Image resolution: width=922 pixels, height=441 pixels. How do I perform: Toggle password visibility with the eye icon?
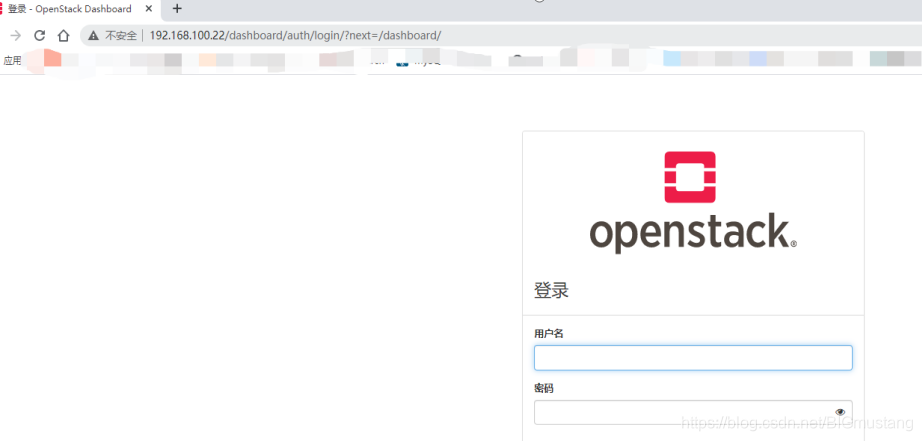click(840, 412)
